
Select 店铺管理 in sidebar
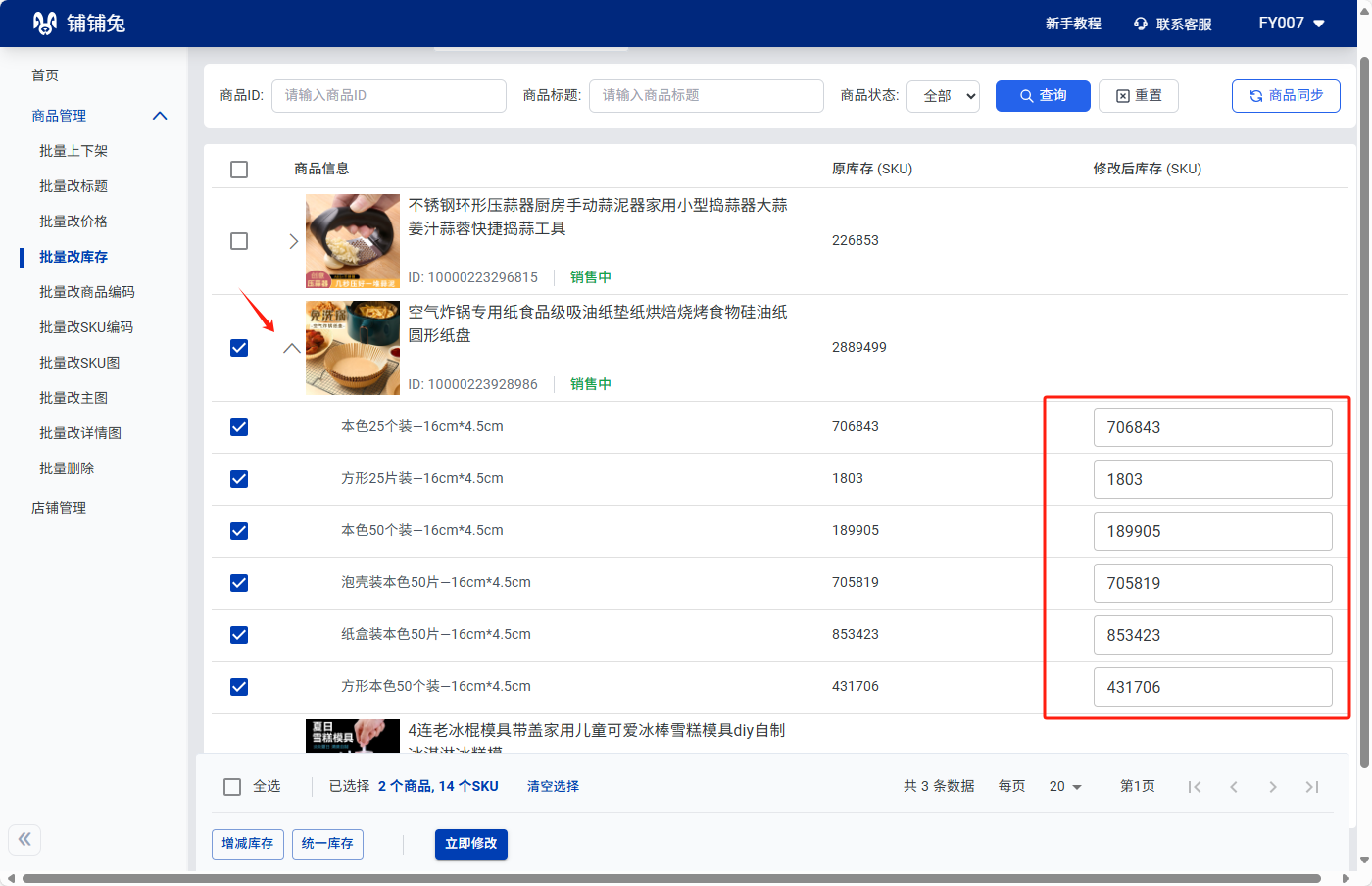pos(59,508)
